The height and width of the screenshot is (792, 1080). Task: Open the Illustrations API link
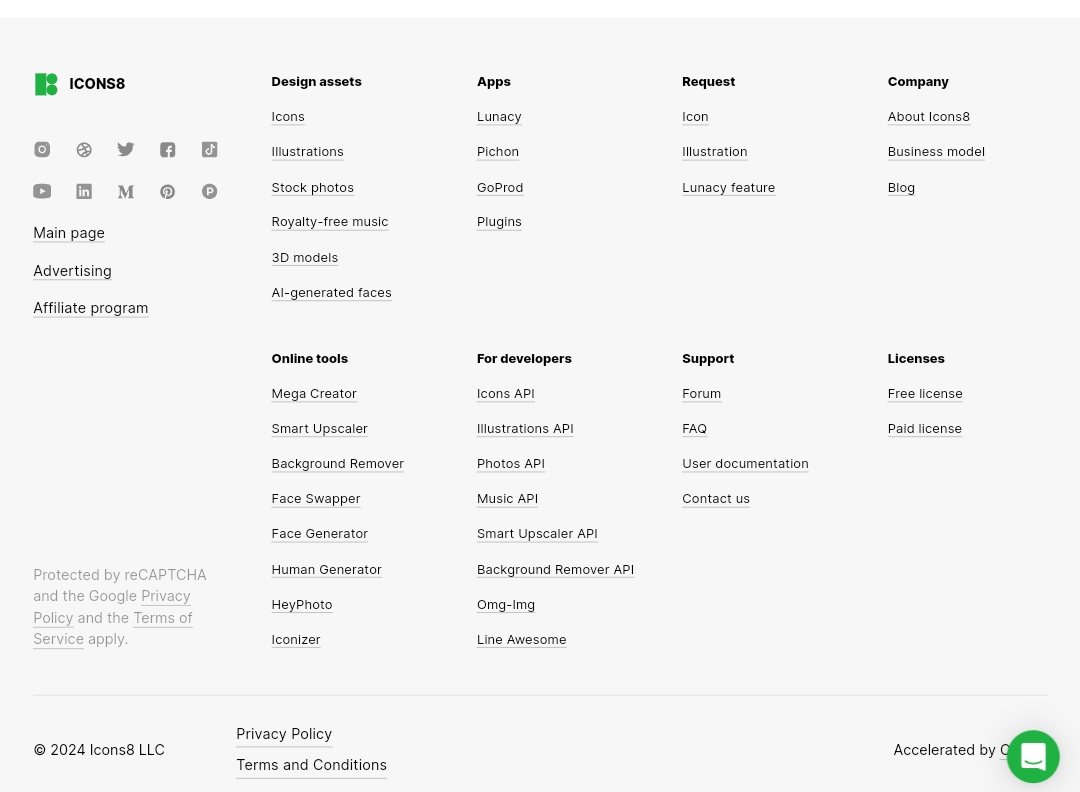(525, 428)
